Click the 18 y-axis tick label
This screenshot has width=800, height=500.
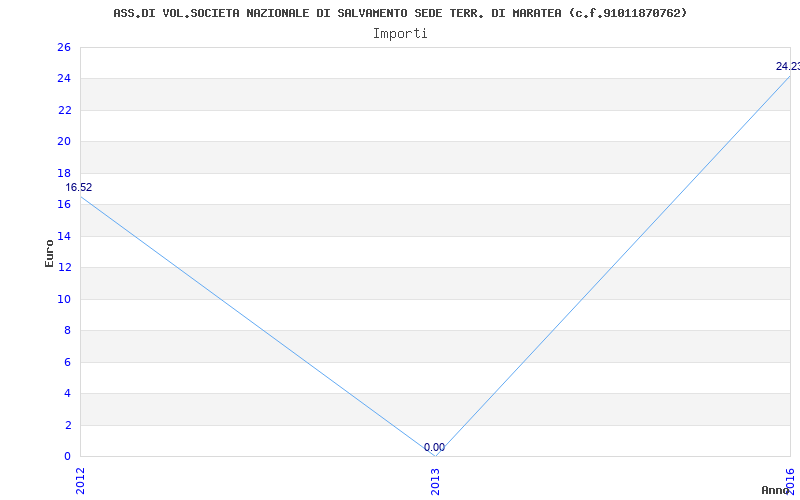[x=64, y=173]
